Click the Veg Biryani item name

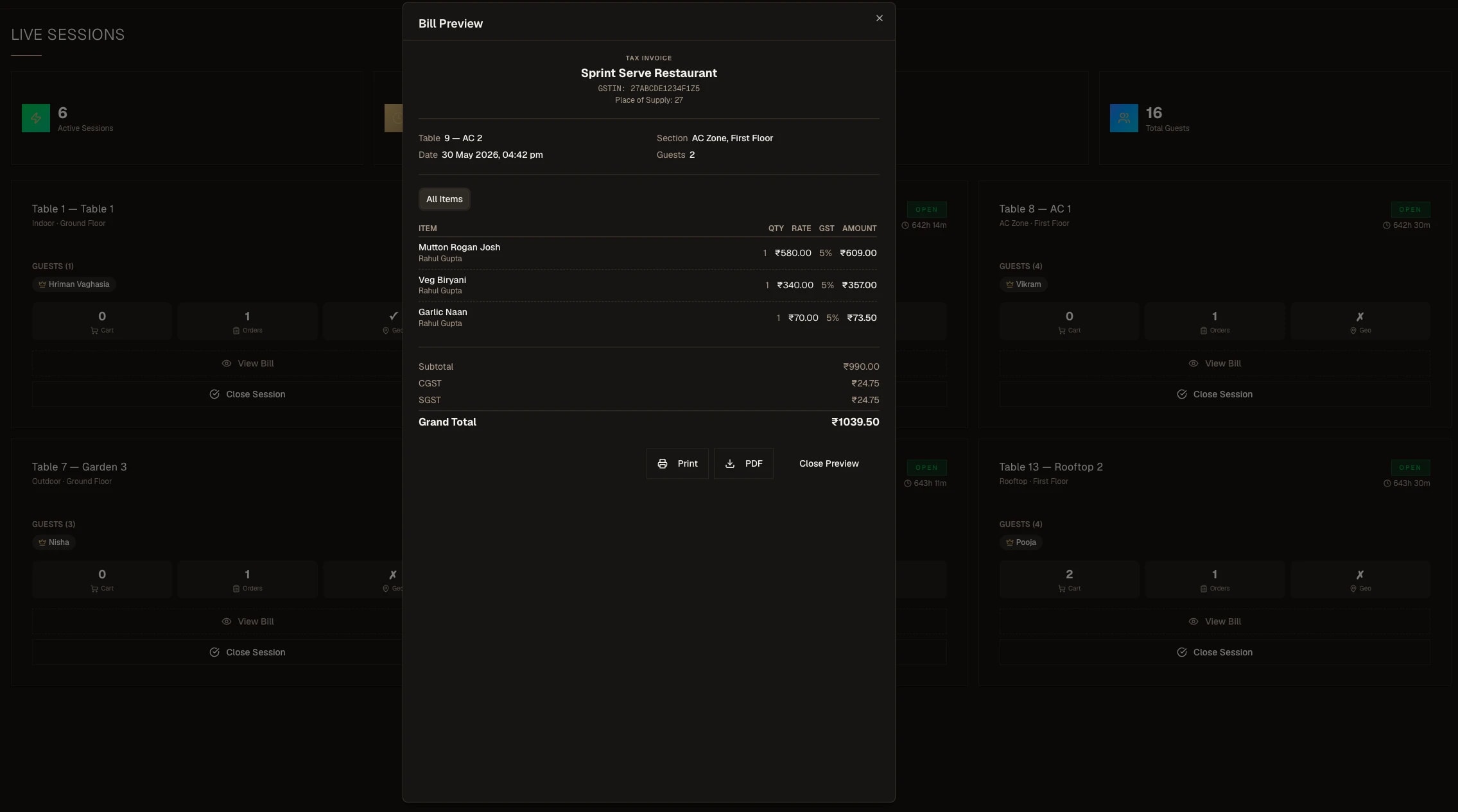pyautogui.click(x=442, y=280)
